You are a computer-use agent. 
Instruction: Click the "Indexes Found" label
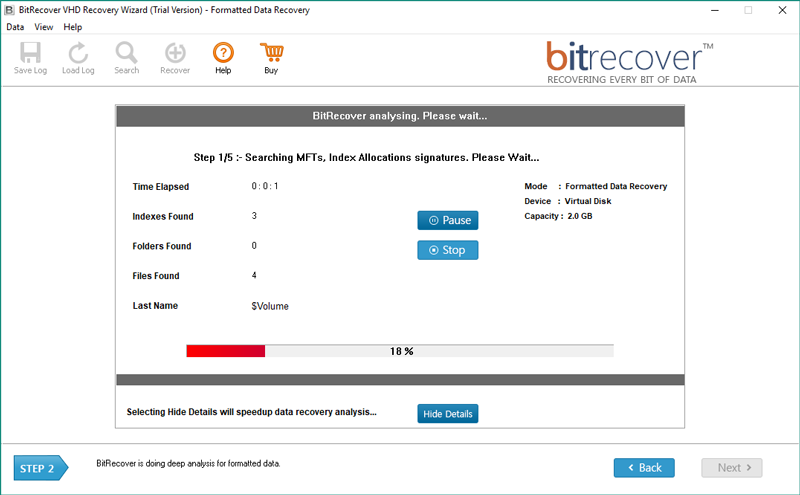(163, 216)
